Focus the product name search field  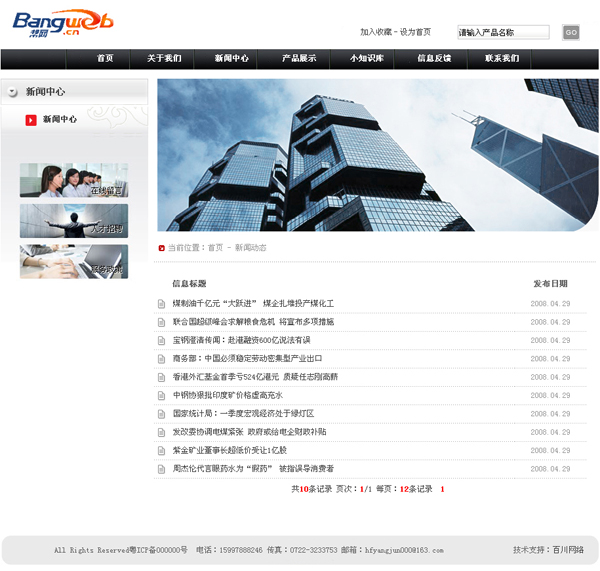click(503, 32)
